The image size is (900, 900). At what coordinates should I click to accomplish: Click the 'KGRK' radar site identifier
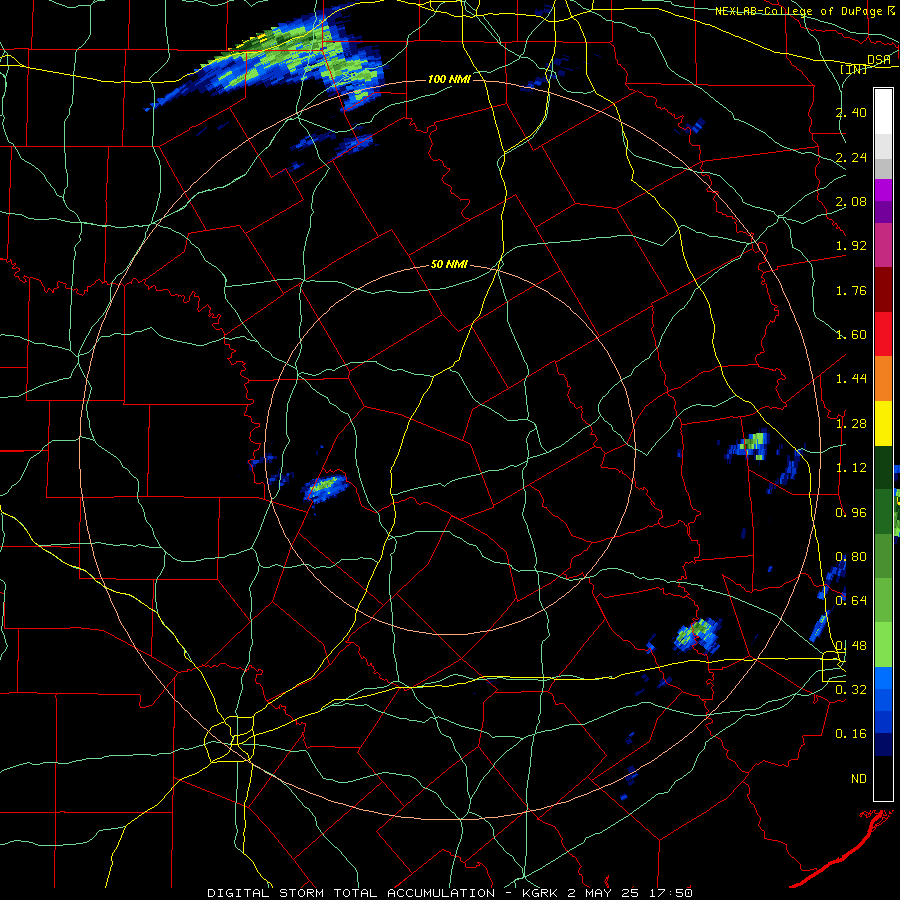540,893
